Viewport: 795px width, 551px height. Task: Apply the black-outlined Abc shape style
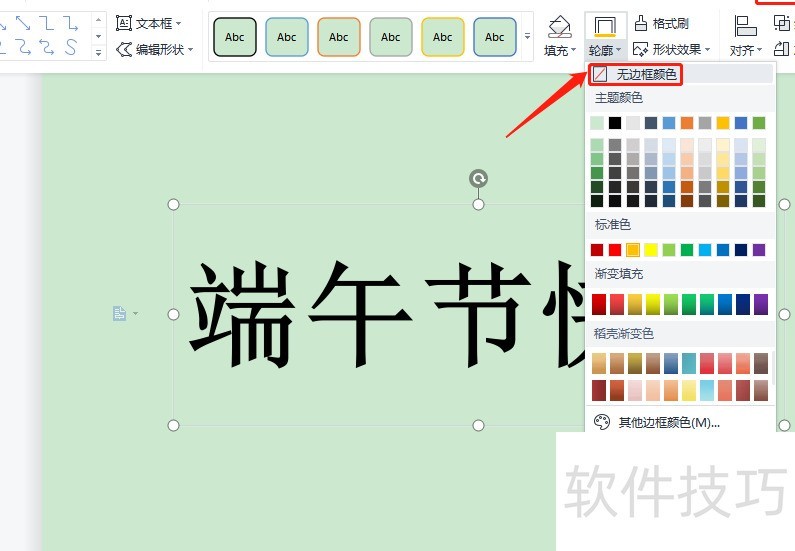coord(235,37)
